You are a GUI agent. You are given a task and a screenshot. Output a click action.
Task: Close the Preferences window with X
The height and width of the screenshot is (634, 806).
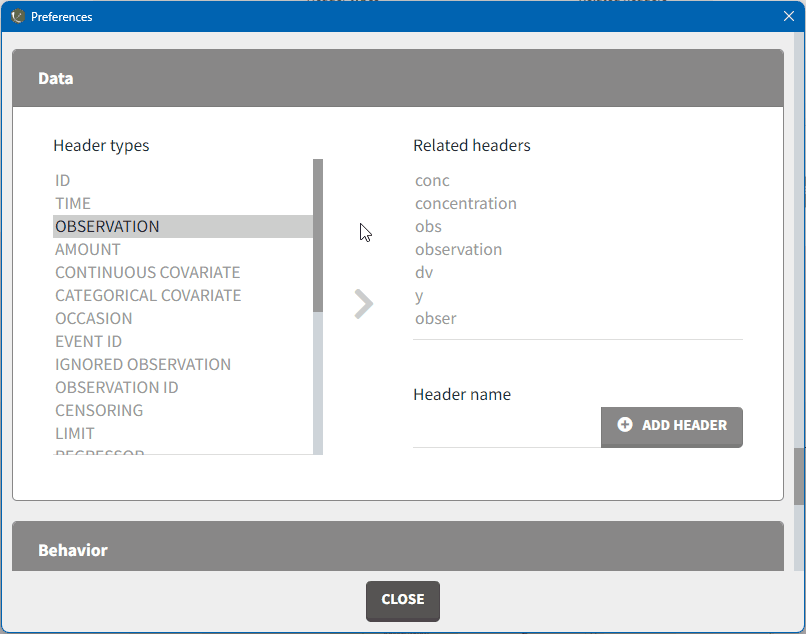pos(788,16)
